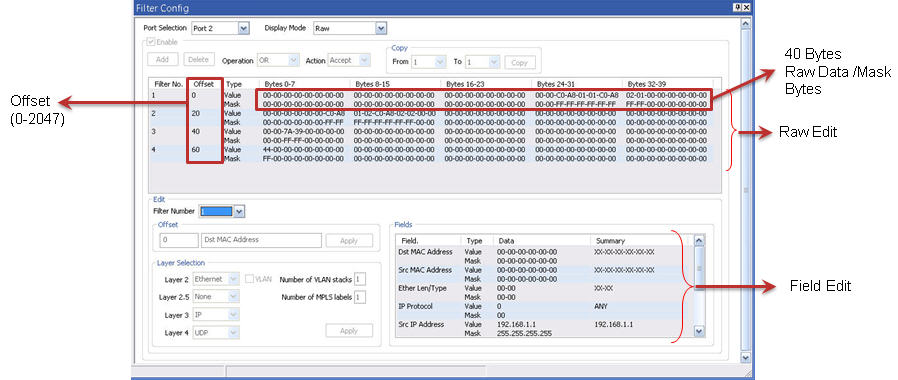Click the Bytes 32-39 column header
The image size is (898, 380).
coord(667,84)
